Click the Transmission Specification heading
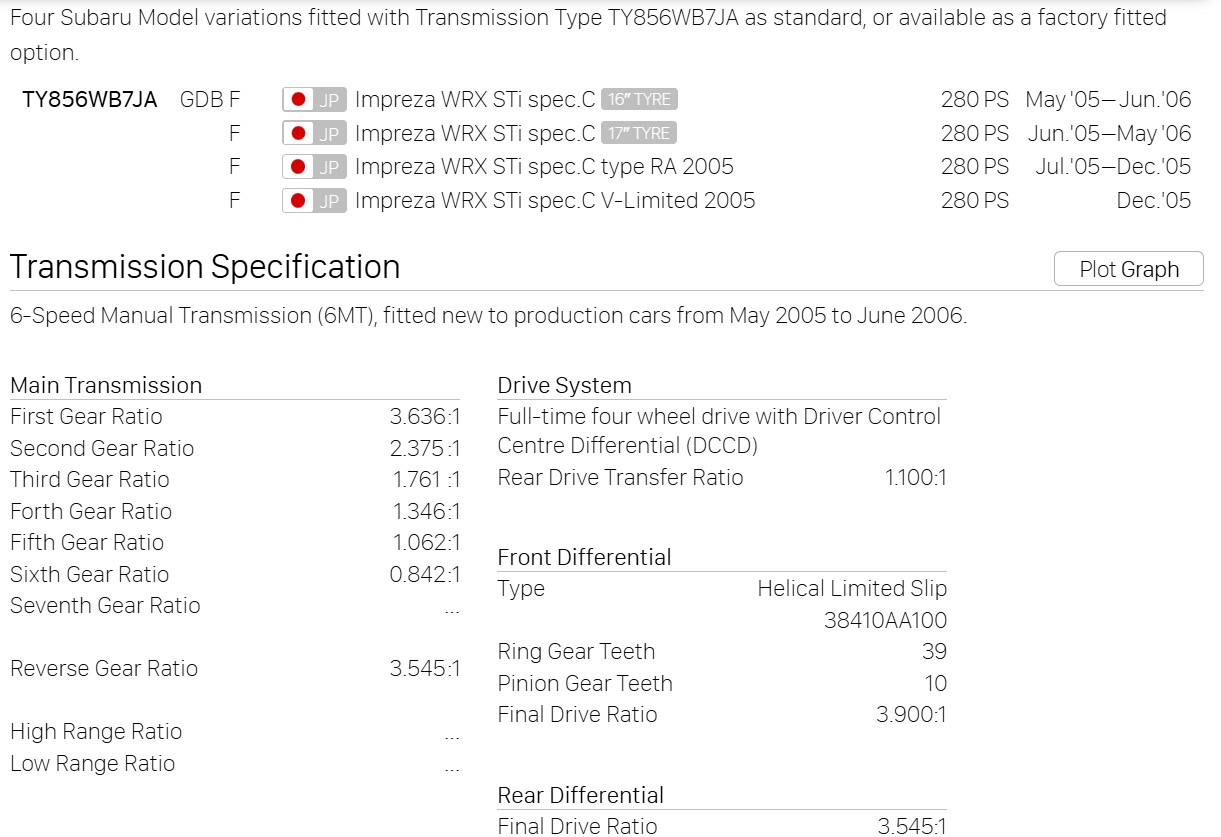1221x837 pixels. [x=205, y=267]
